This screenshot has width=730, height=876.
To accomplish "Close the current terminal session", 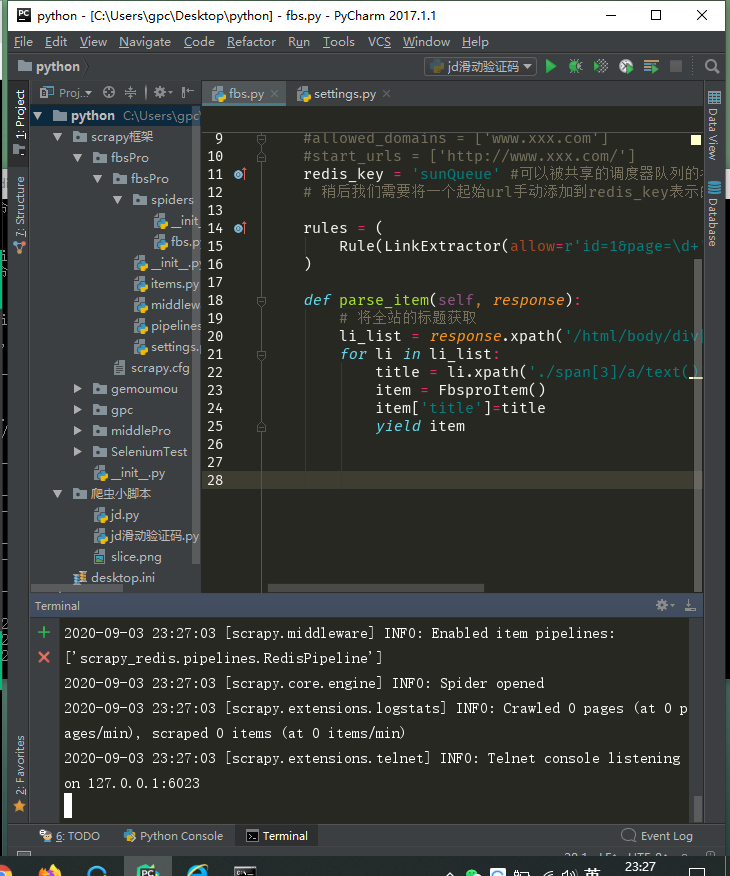I will [44, 657].
